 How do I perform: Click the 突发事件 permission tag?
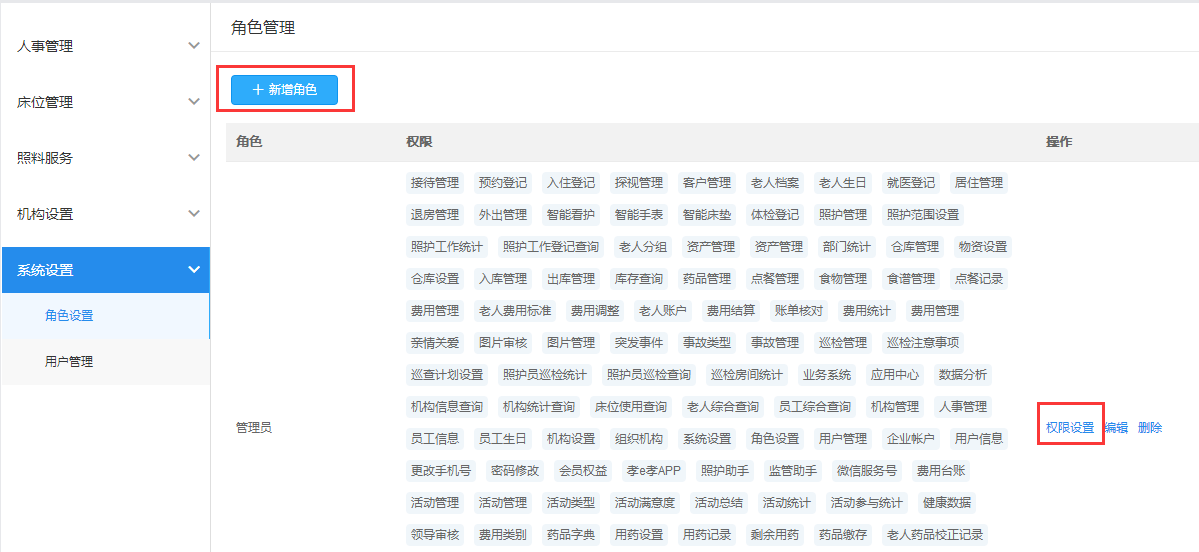(x=639, y=343)
